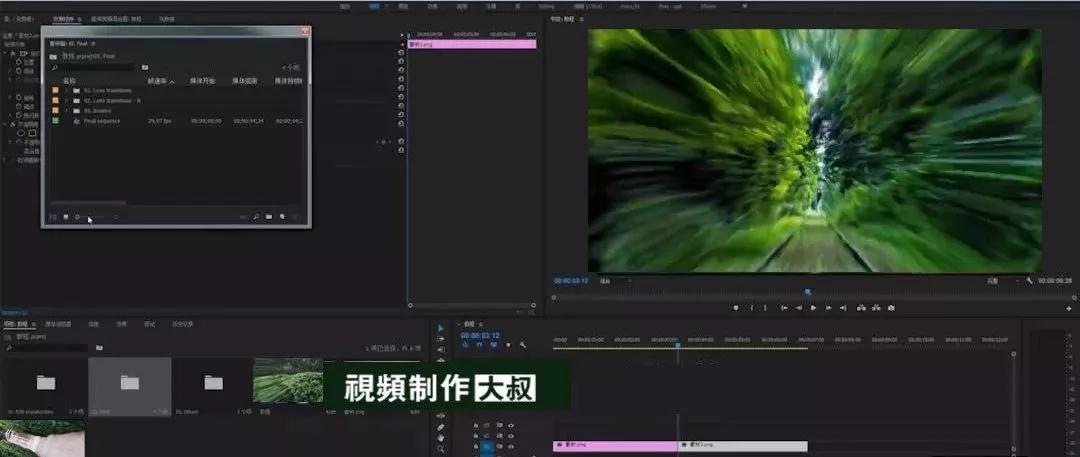Select the Track Select Forward tool
This screenshot has width=1080, height=457.
coord(441,338)
